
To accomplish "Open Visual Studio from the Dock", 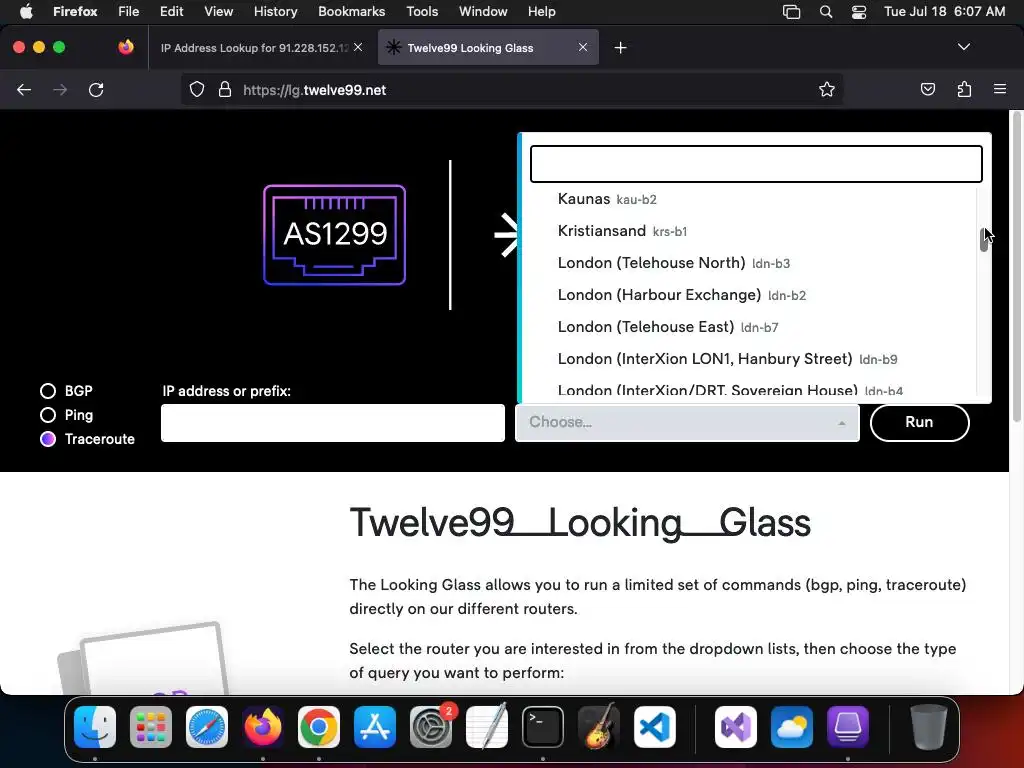I will tap(736, 727).
